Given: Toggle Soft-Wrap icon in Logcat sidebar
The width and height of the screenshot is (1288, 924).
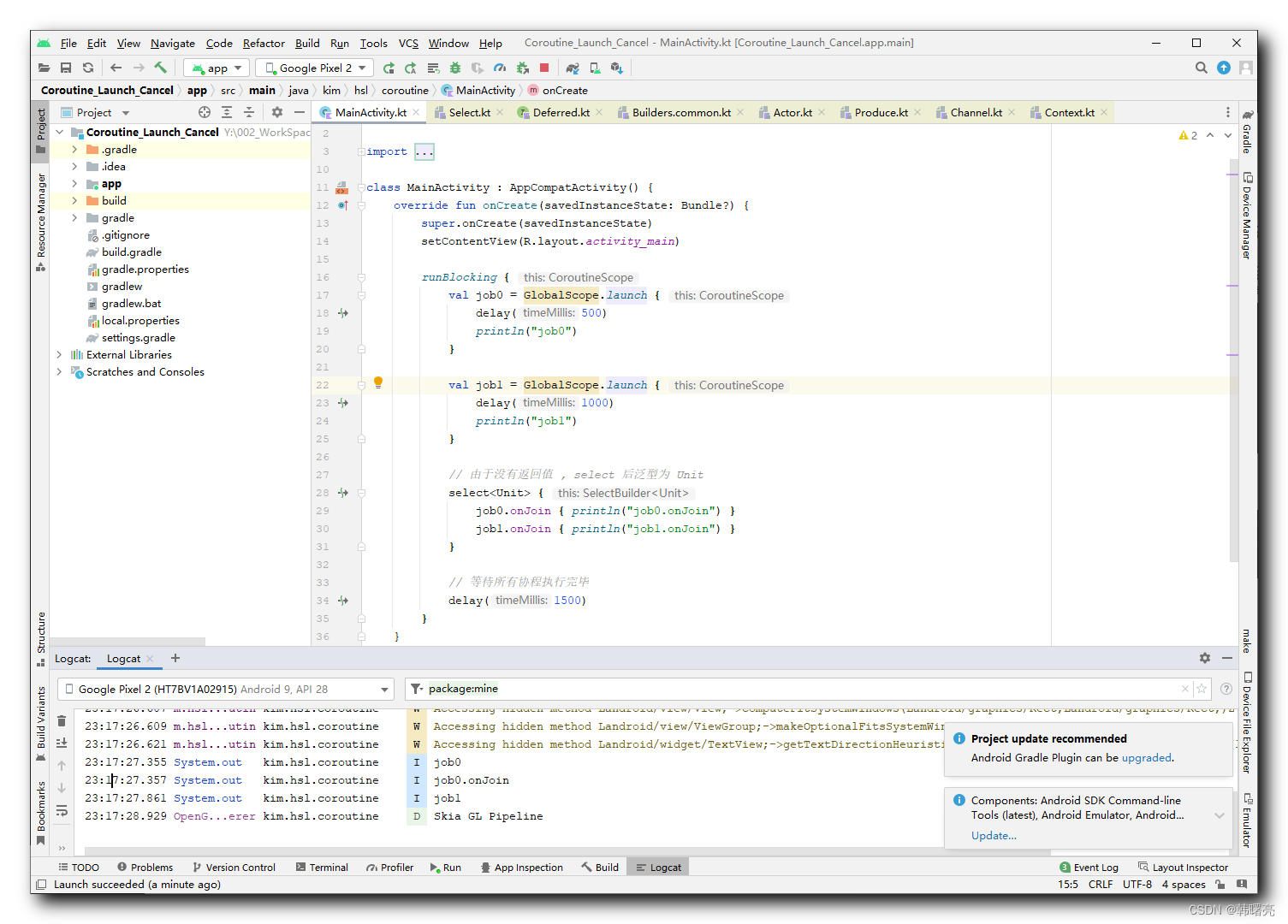Looking at the screenshot, I should 62,810.
